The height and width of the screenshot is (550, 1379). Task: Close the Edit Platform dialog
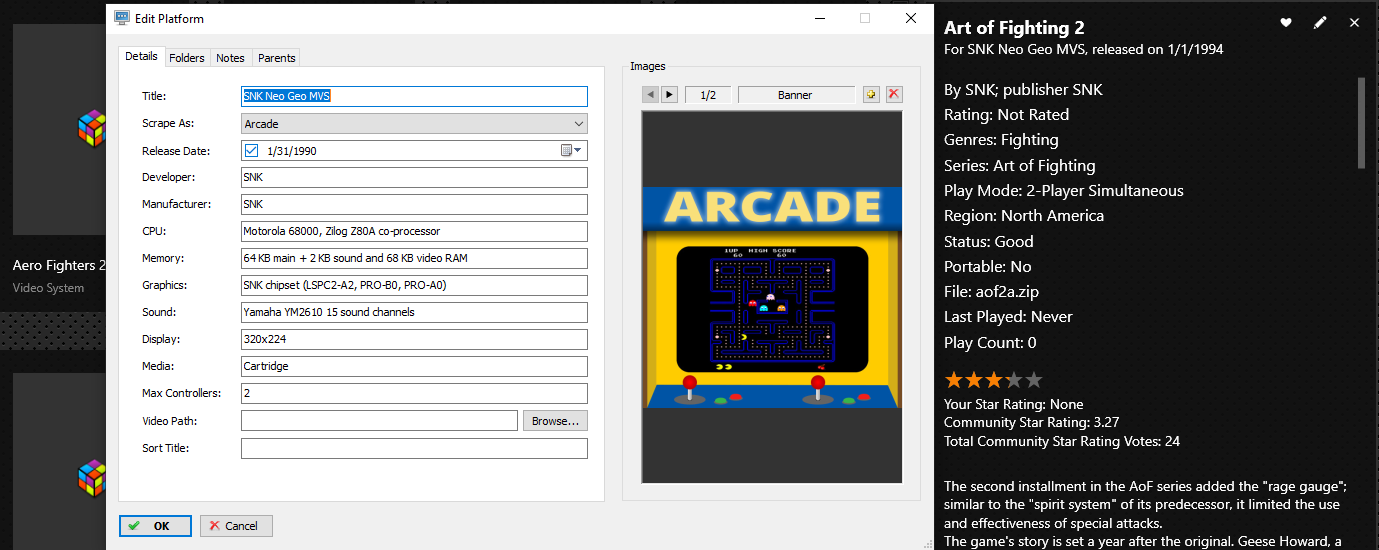click(x=911, y=18)
